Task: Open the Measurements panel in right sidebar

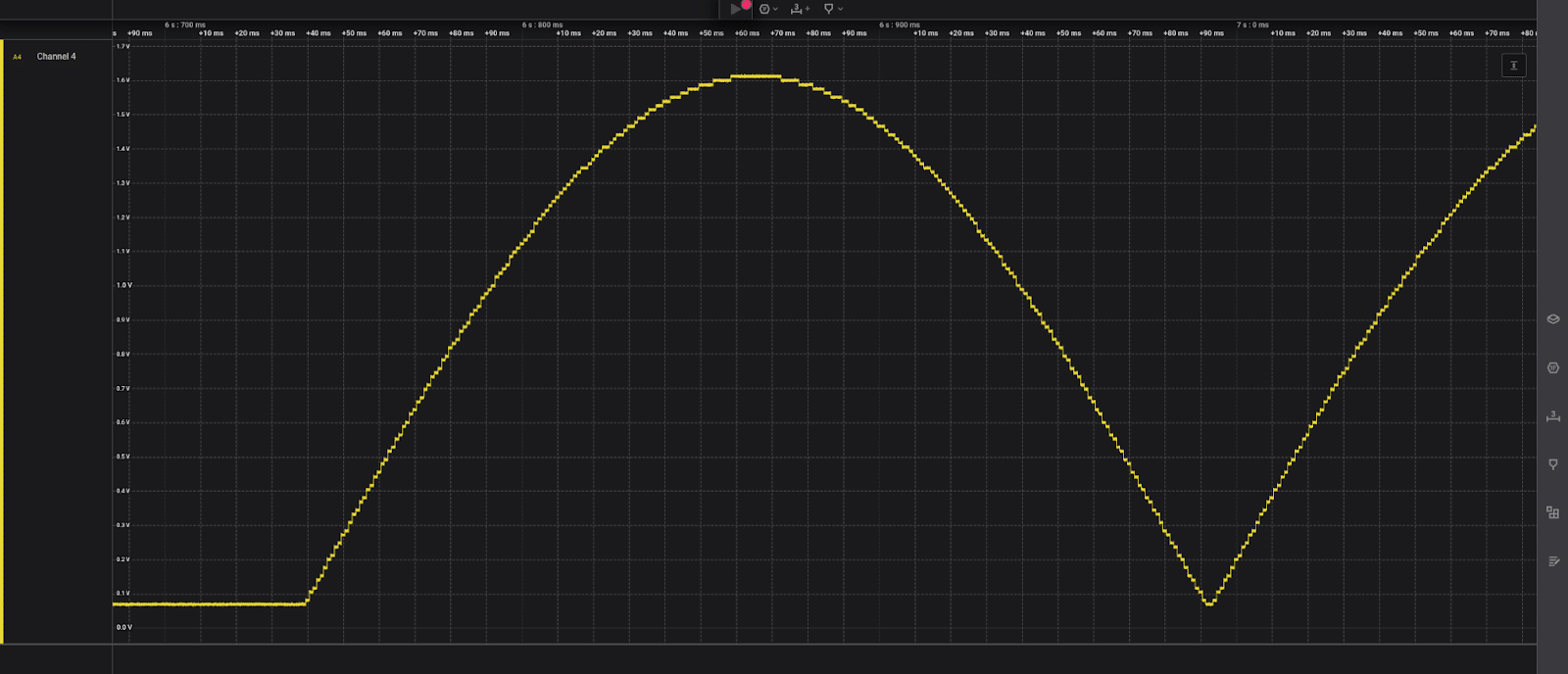Action: point(1552,416)
